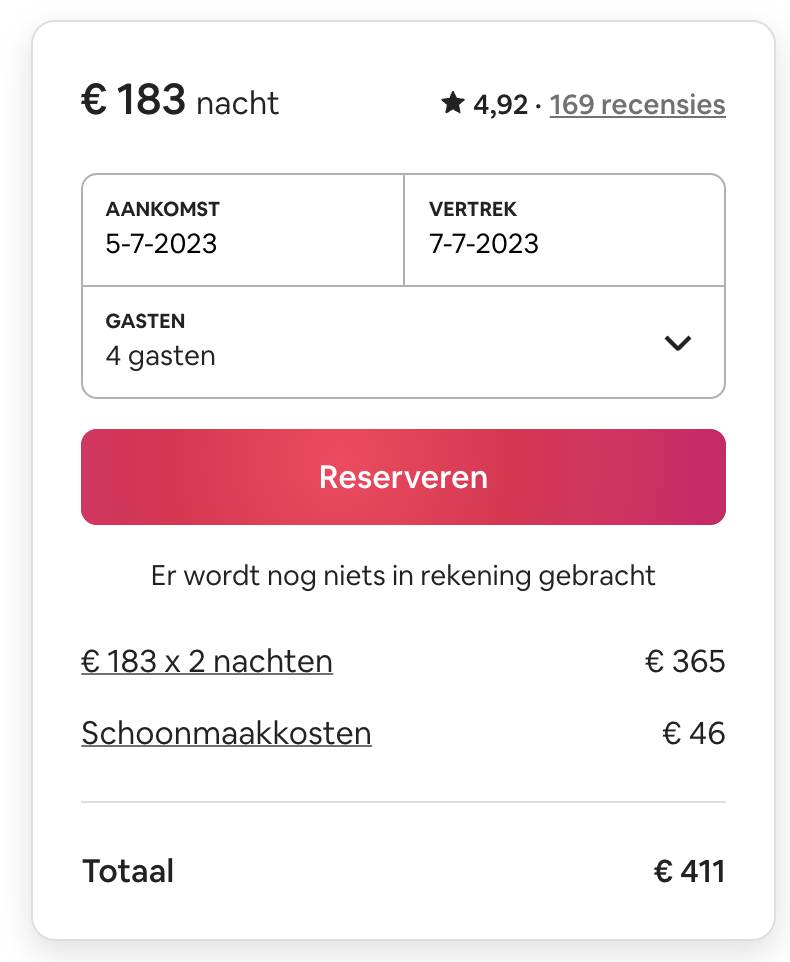
Task: Open the 169 recensies link
Action: [637, 104]
